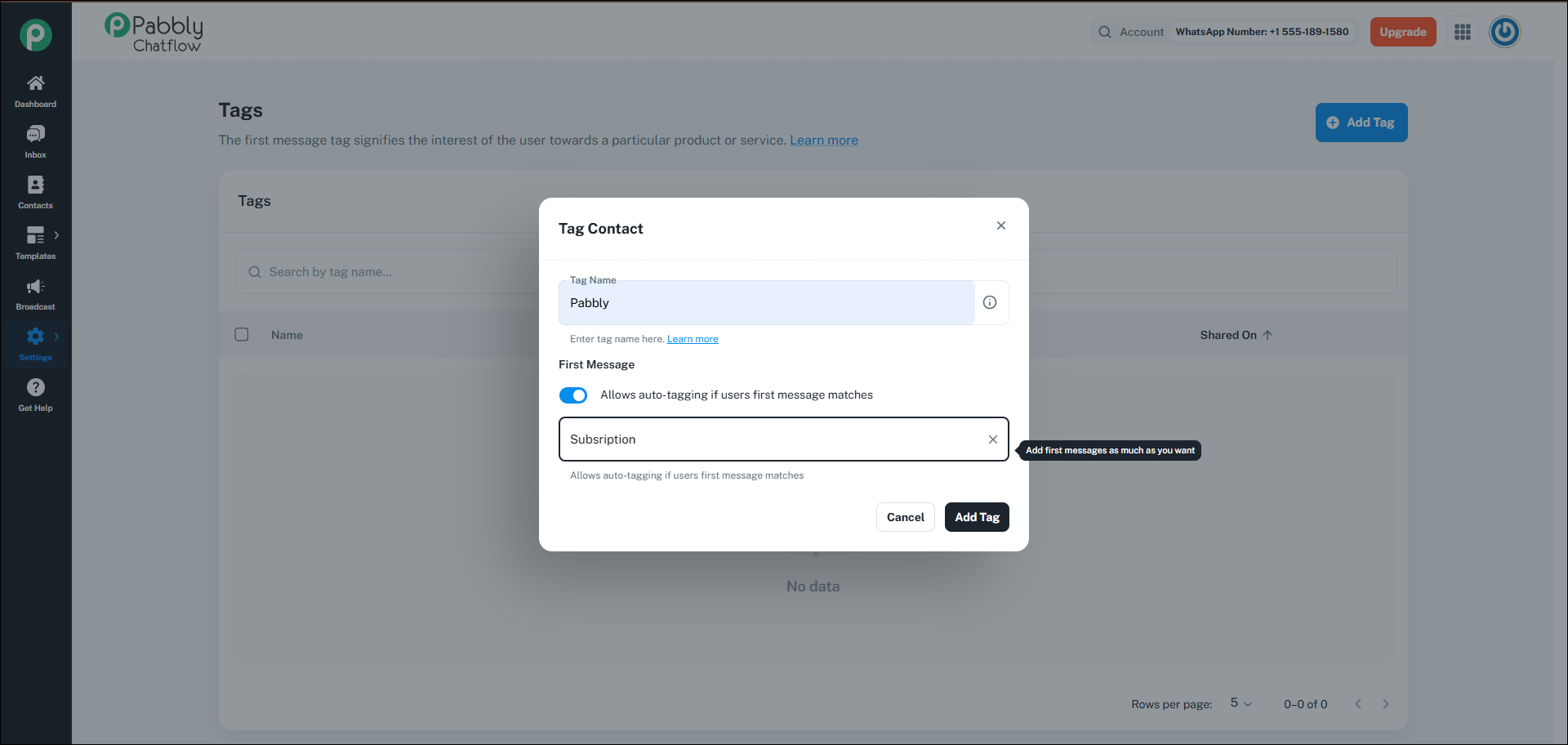
Task: Close the Tag Contact dialog
Action: 1001,225
